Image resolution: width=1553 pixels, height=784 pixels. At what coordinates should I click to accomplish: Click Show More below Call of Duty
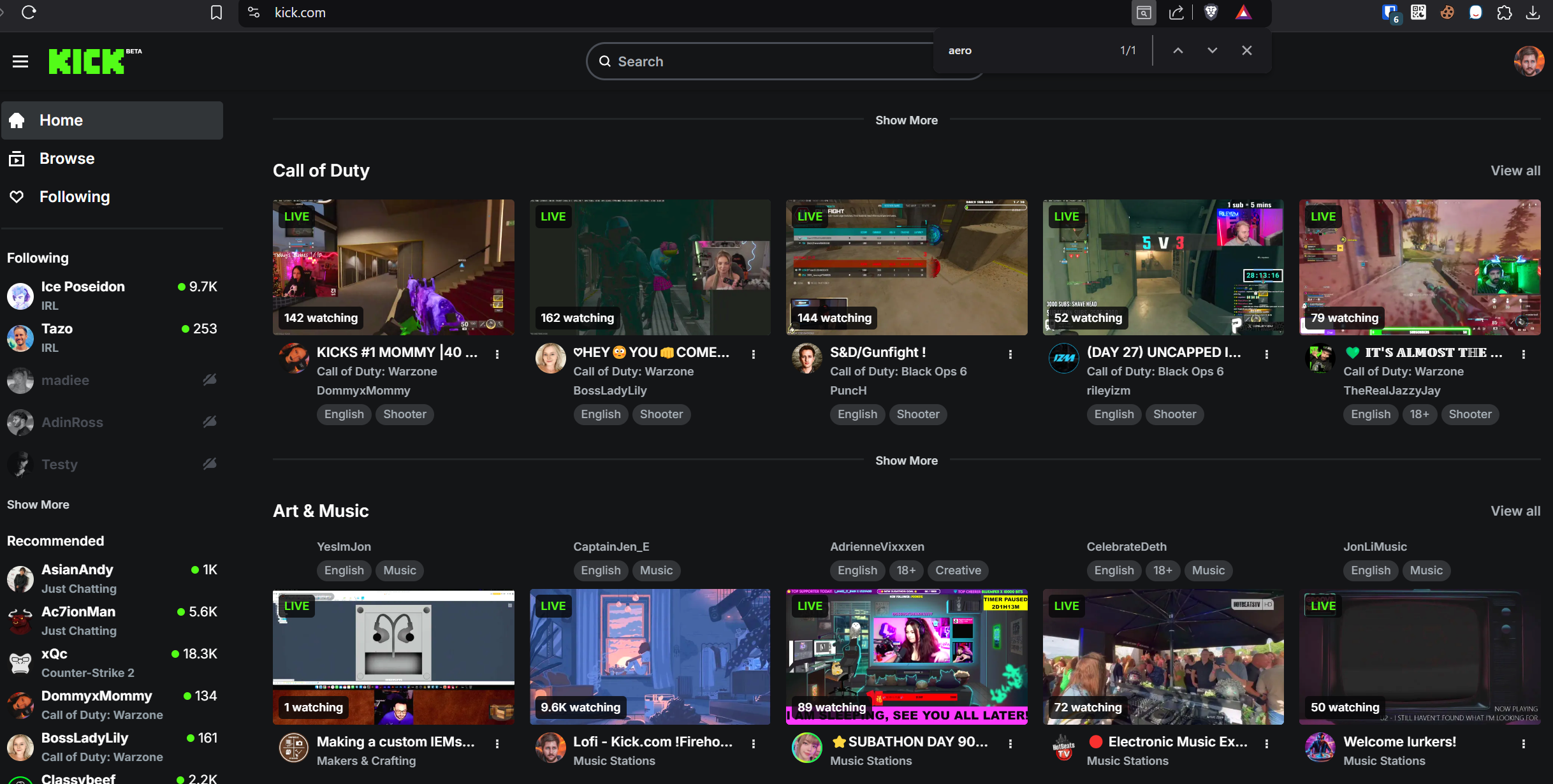(x=906, y=460)
